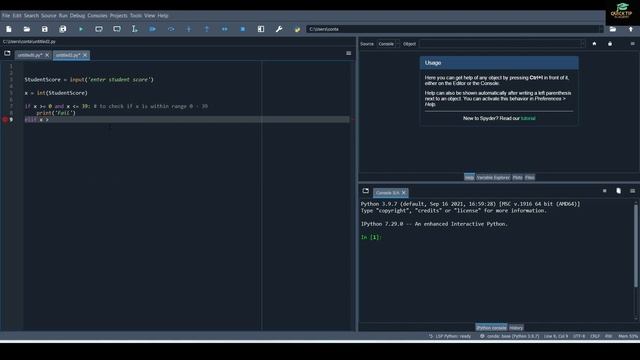Switch to the Variable Explorer tab
The width and height of the screenshot is (640, 360).
click(493, 178)
